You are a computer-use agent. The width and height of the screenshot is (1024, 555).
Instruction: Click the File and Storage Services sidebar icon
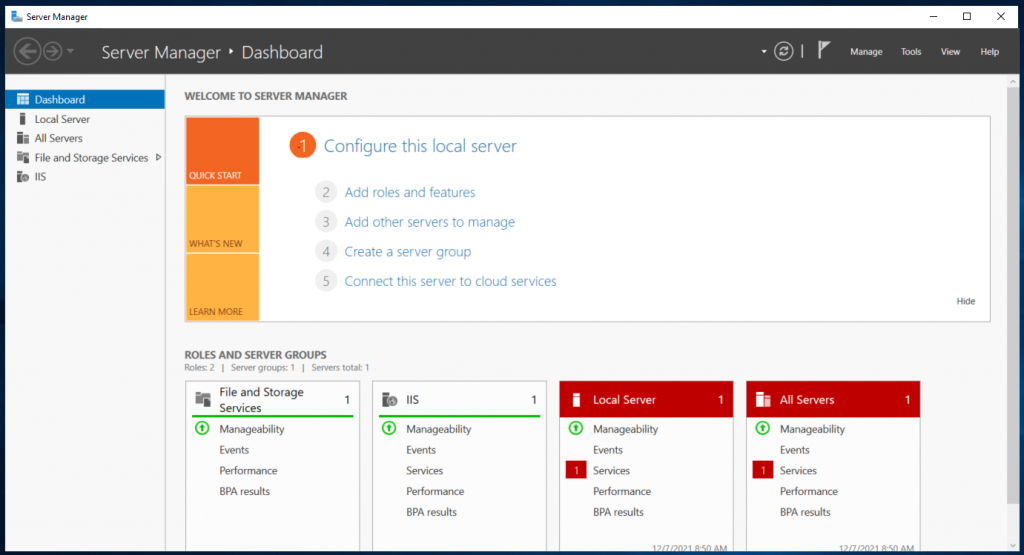click(23, 157)
